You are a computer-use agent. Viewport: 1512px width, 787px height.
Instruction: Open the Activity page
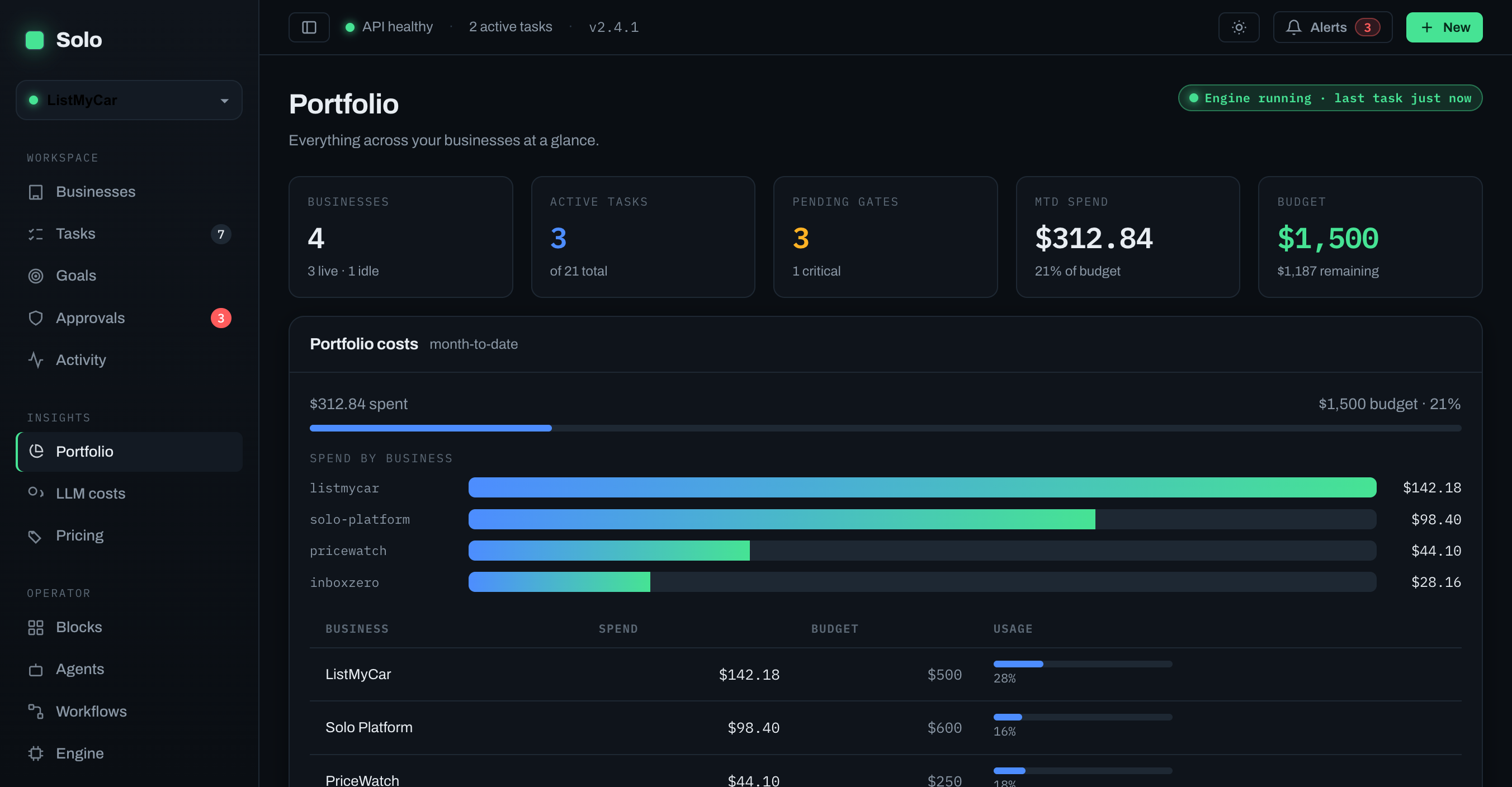click(129, 360)
